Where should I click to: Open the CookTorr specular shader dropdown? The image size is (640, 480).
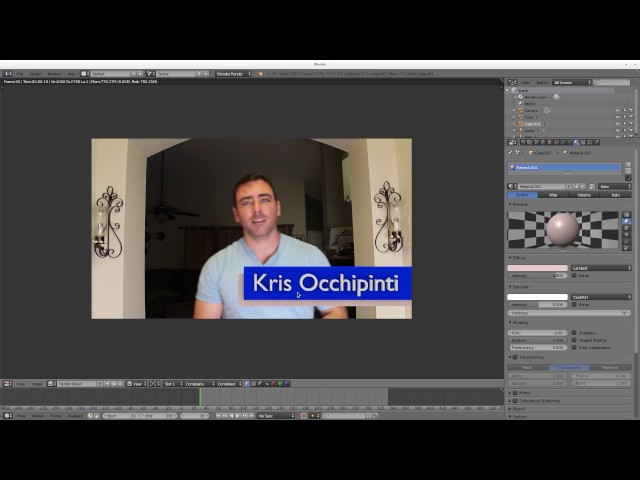click(x=601, y=297)
